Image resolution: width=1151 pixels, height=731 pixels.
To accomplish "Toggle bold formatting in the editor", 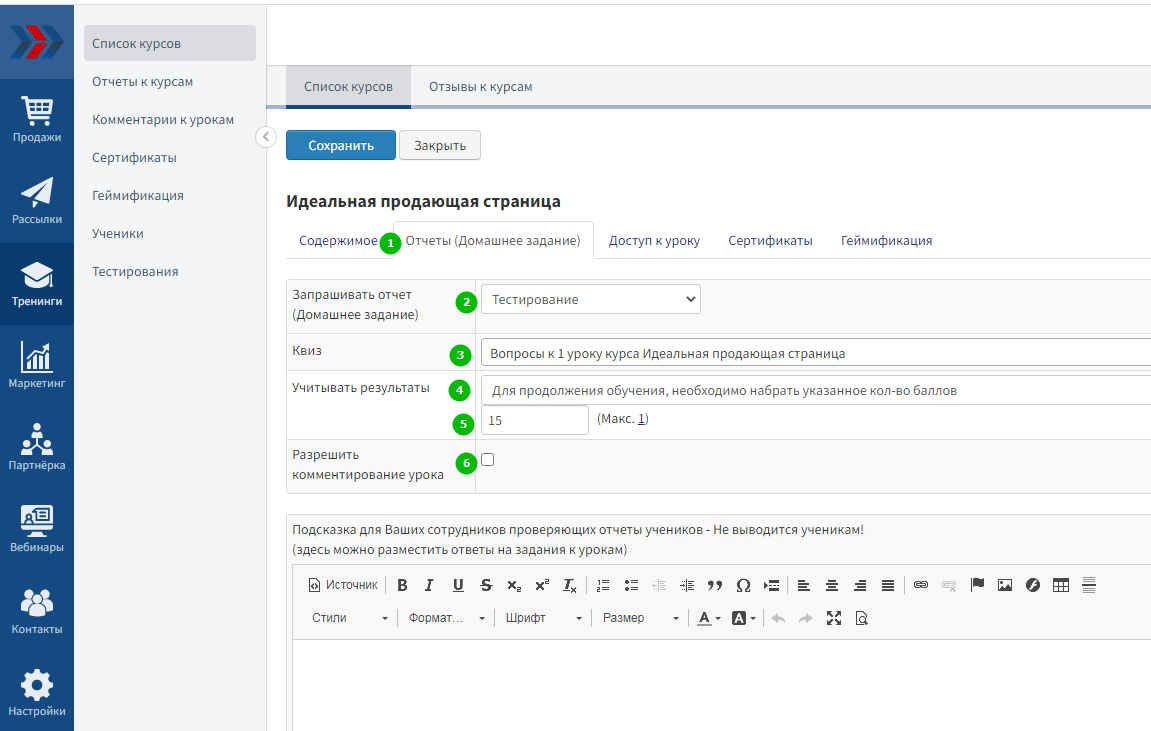I will click(x=402, y=585).
